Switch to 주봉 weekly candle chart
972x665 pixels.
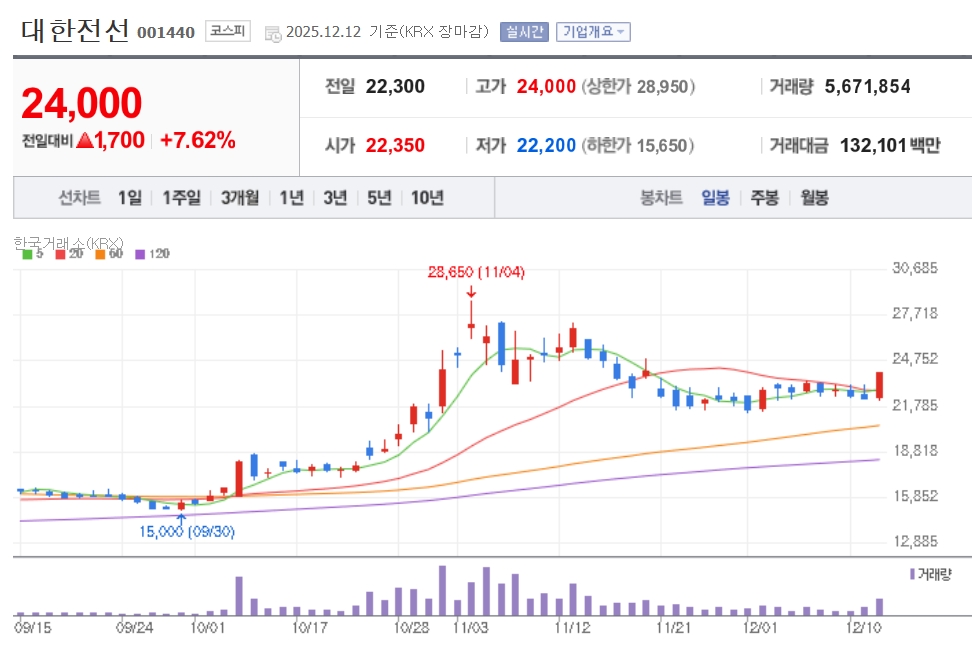click(764, 198)
